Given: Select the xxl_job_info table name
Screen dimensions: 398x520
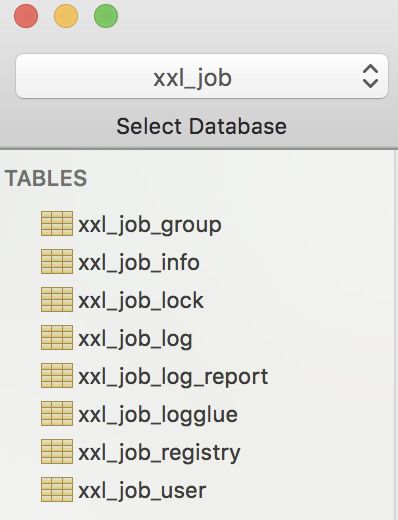Looking at the screenshot, I should click(x=139, y=263).
